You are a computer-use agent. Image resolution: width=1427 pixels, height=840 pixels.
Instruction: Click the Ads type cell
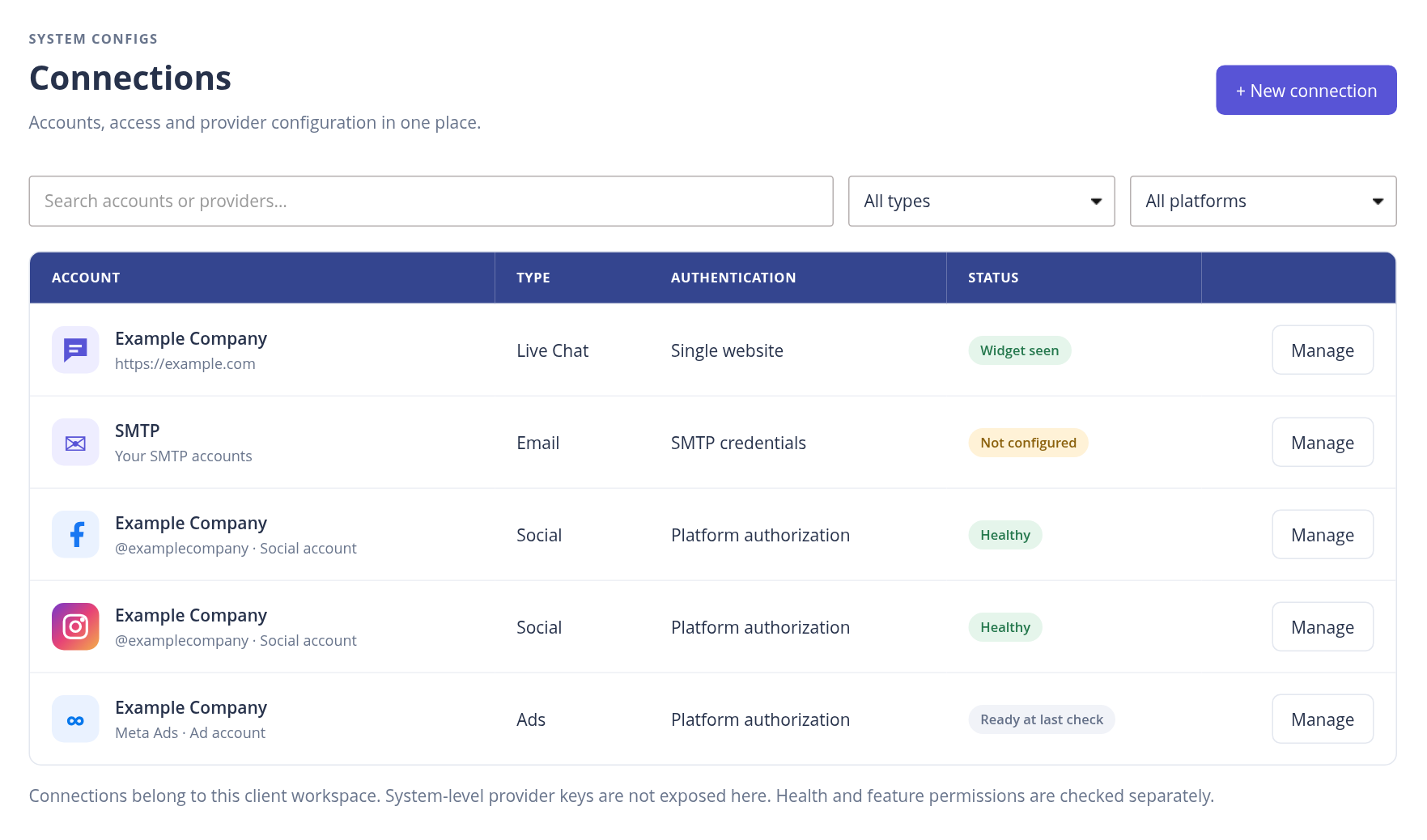click(x=531, y=719)
